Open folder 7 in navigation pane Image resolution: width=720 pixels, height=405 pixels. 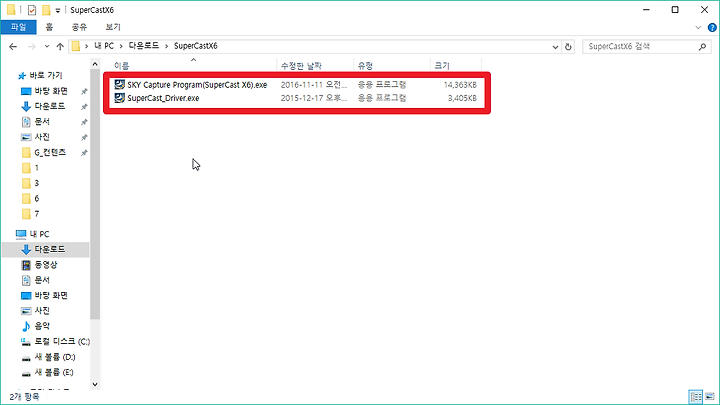36,214
